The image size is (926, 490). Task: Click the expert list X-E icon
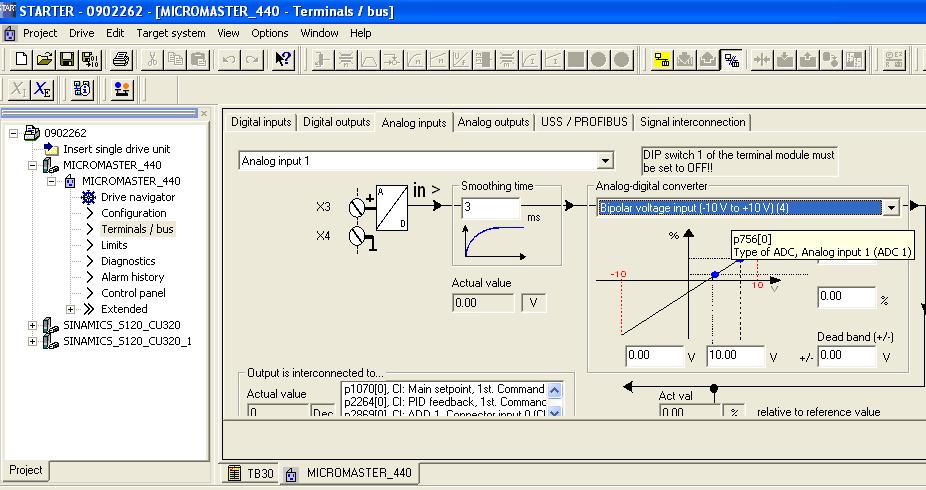coord(43,90)
